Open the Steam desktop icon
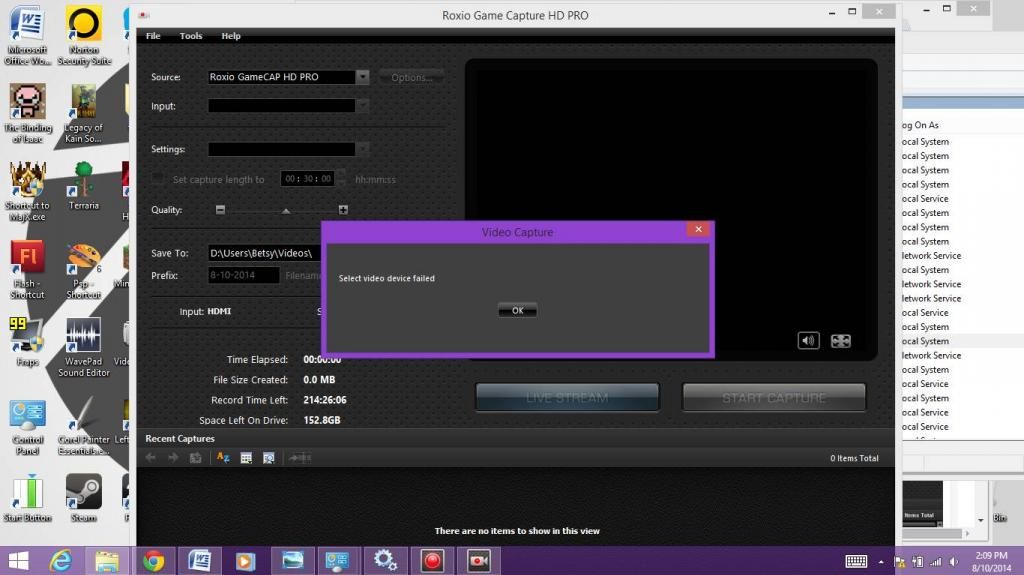The height and width of the screenshot is (575, 1024). (x=84, y=498)
